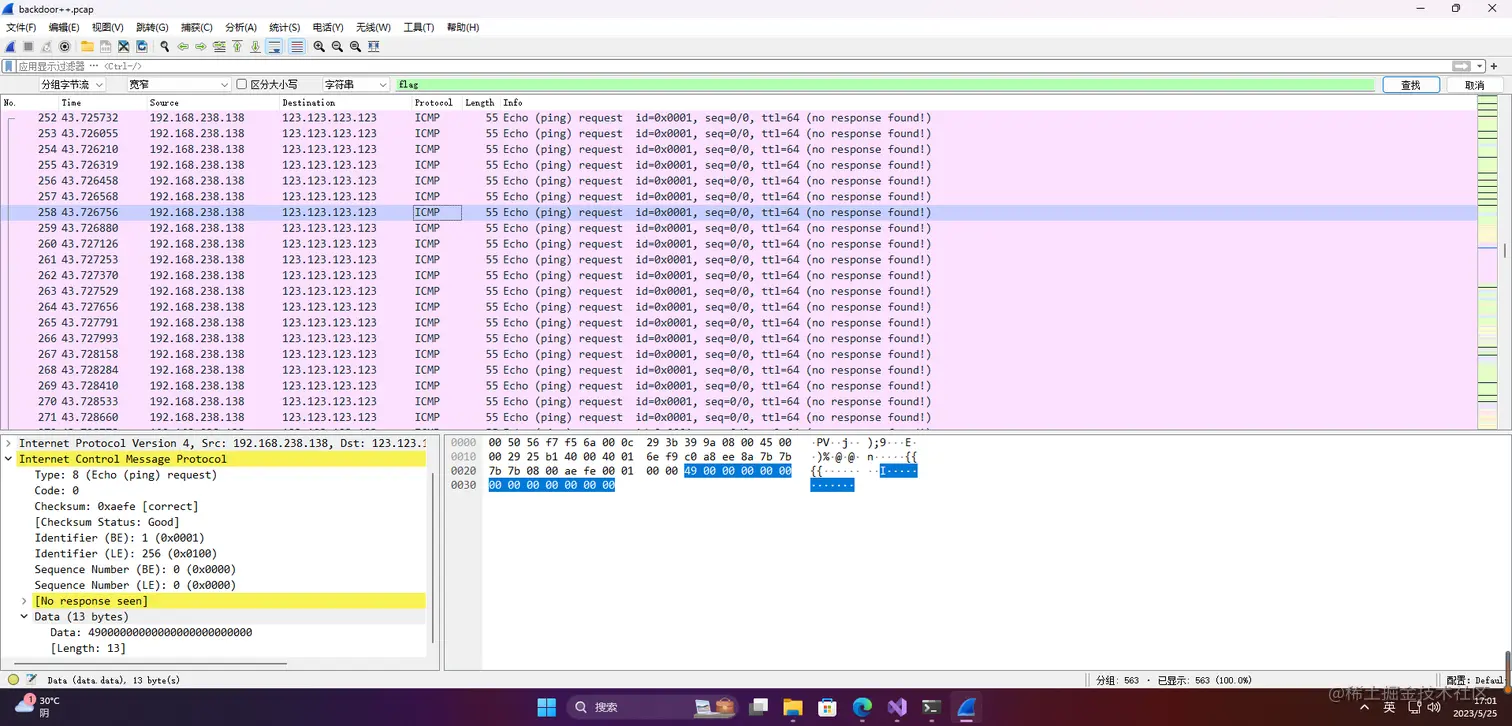Sort by the Protocol column header

click(433, 102)
